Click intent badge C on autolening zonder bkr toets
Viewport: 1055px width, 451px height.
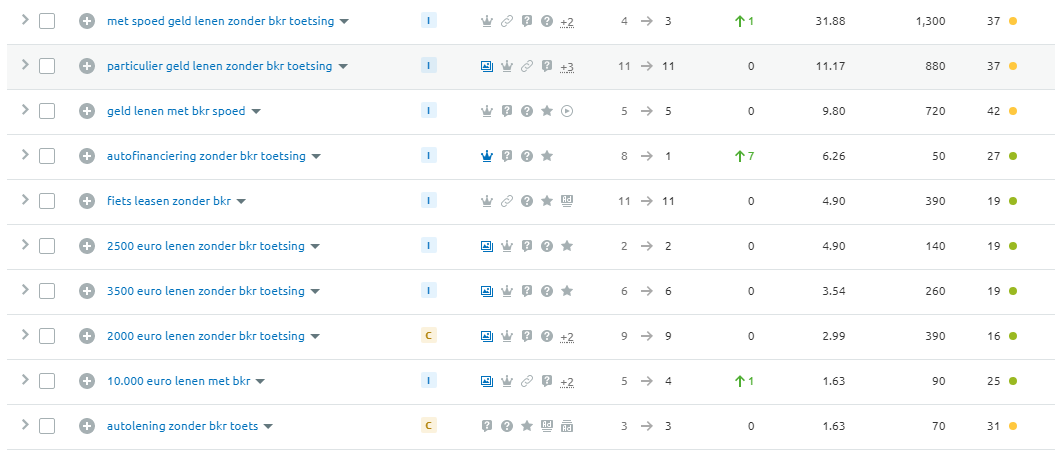[429, 425]
